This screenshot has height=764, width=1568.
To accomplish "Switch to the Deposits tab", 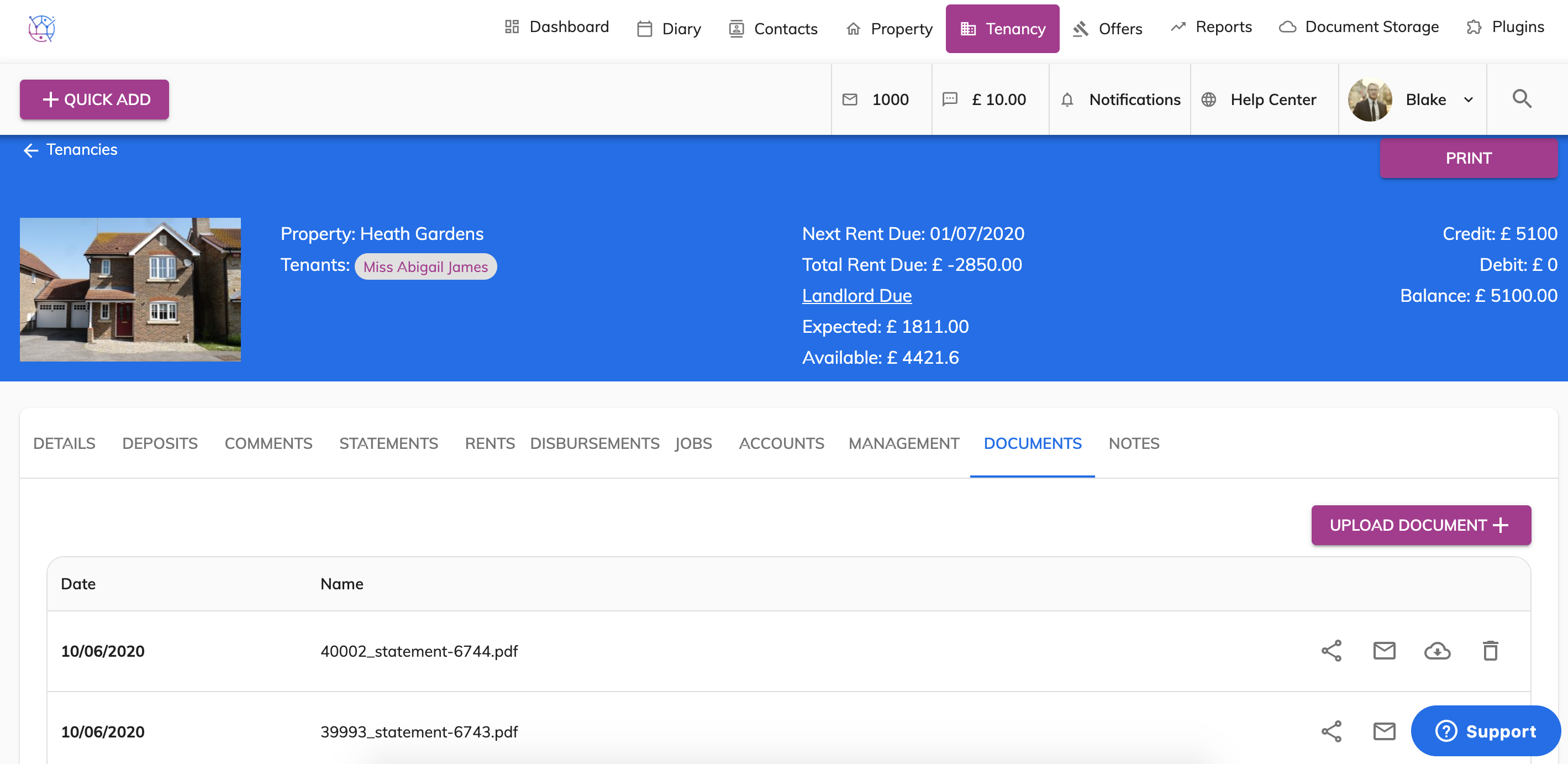I will click(160, 443).
